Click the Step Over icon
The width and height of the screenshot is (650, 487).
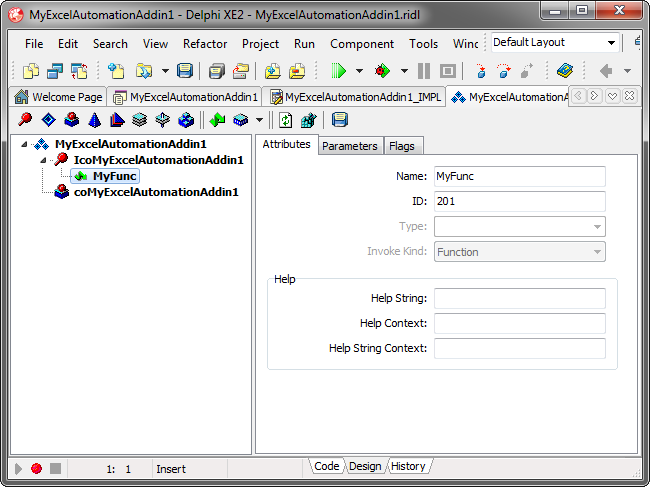(x=504, y=71)
